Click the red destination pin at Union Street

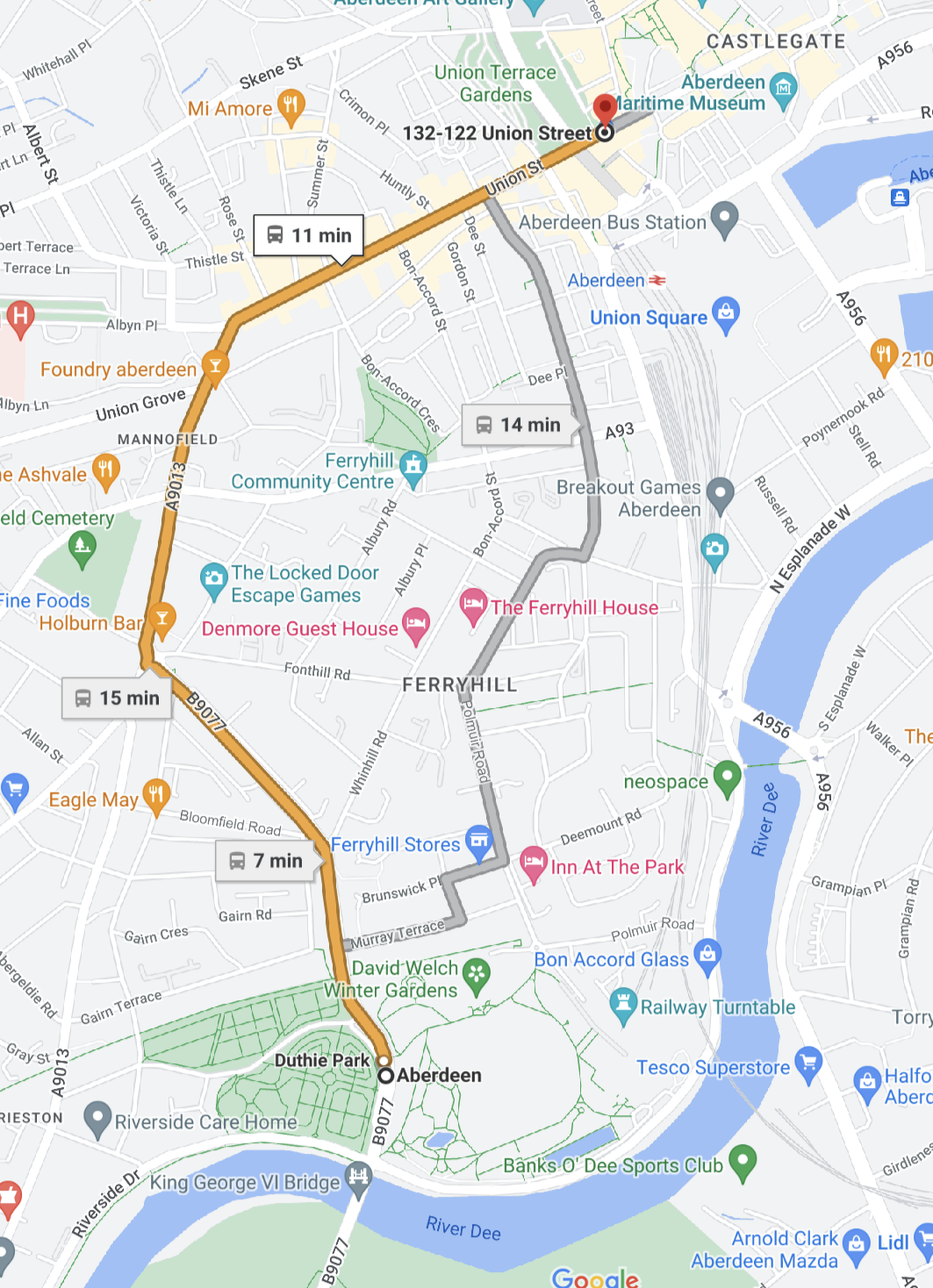click(x=605, y=111)
